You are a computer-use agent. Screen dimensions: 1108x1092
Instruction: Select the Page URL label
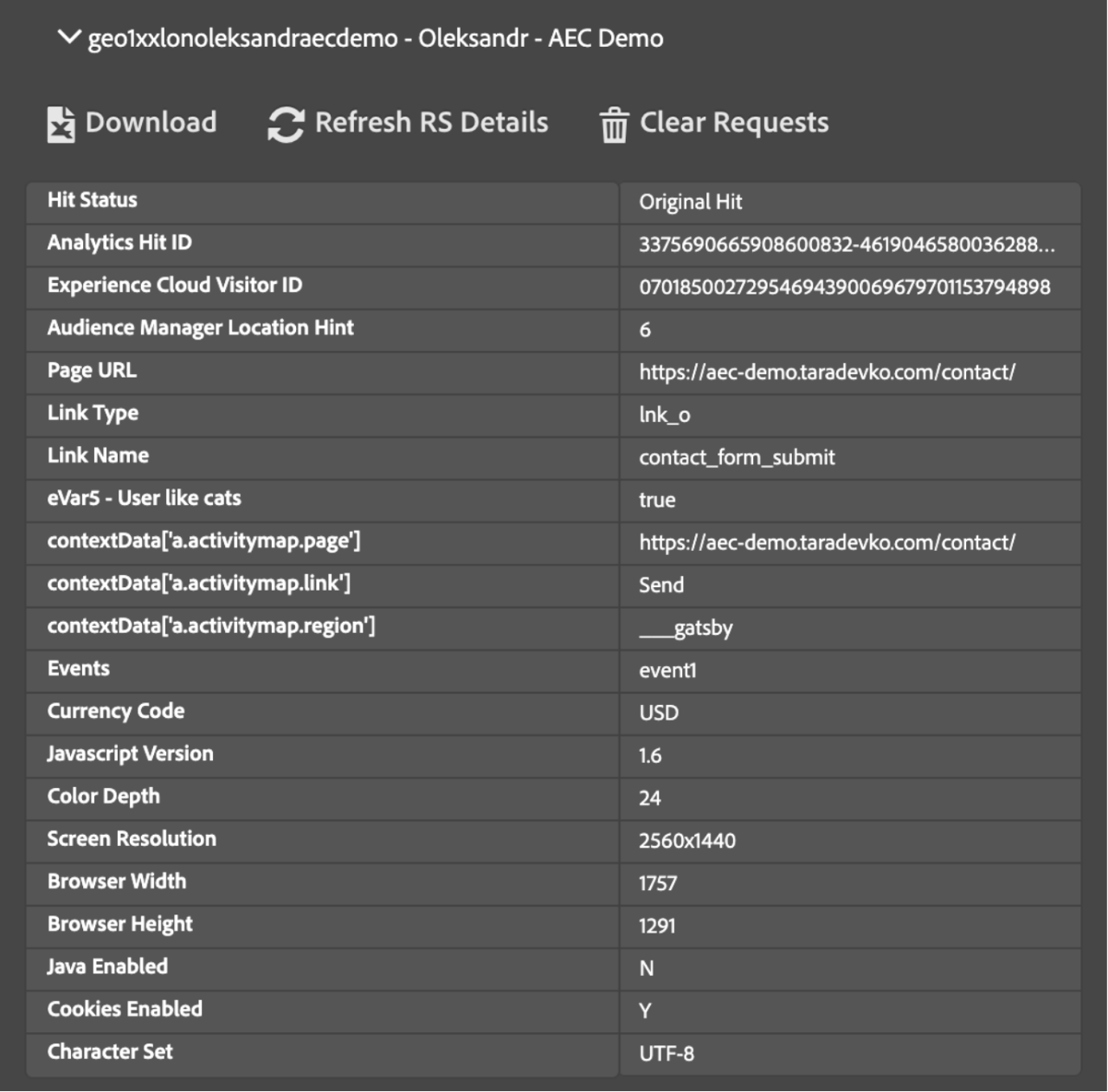[x=92, y=370]
